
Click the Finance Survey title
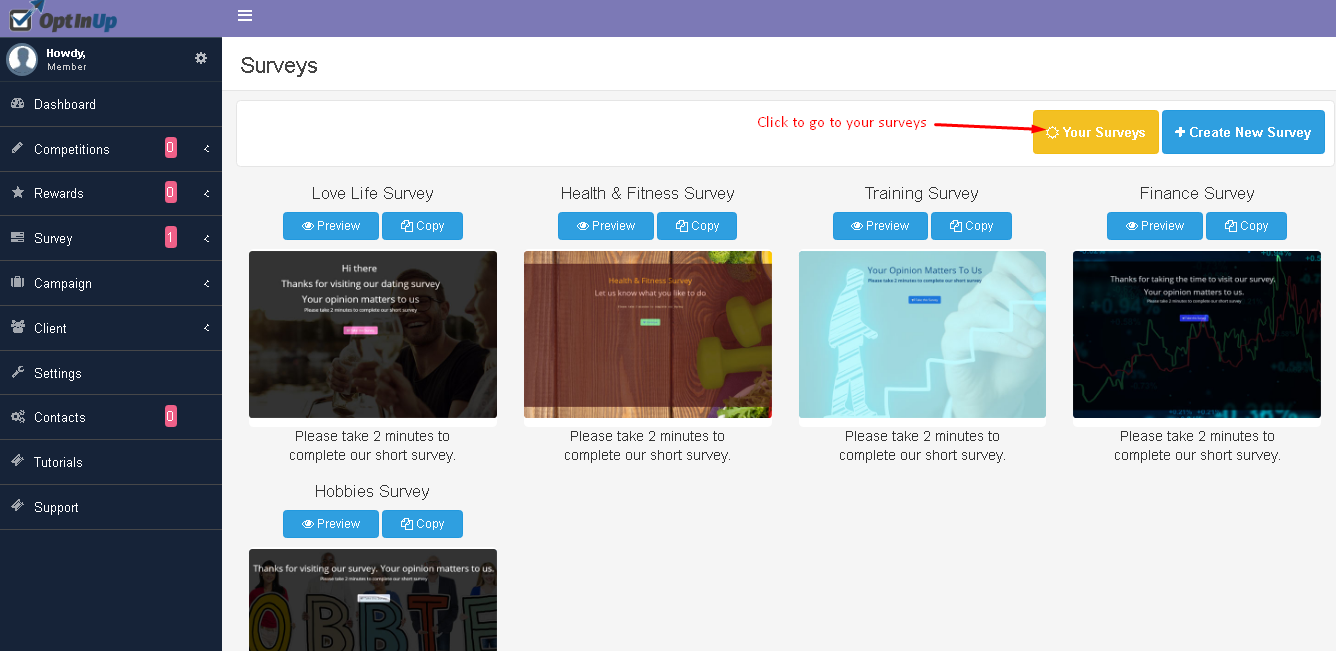pos(1197,193)
